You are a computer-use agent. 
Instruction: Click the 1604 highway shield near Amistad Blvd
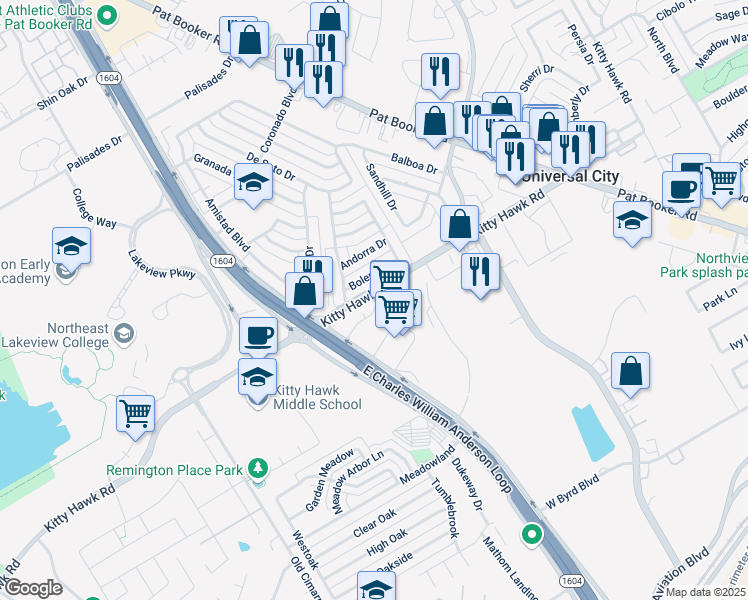point(222,259)
